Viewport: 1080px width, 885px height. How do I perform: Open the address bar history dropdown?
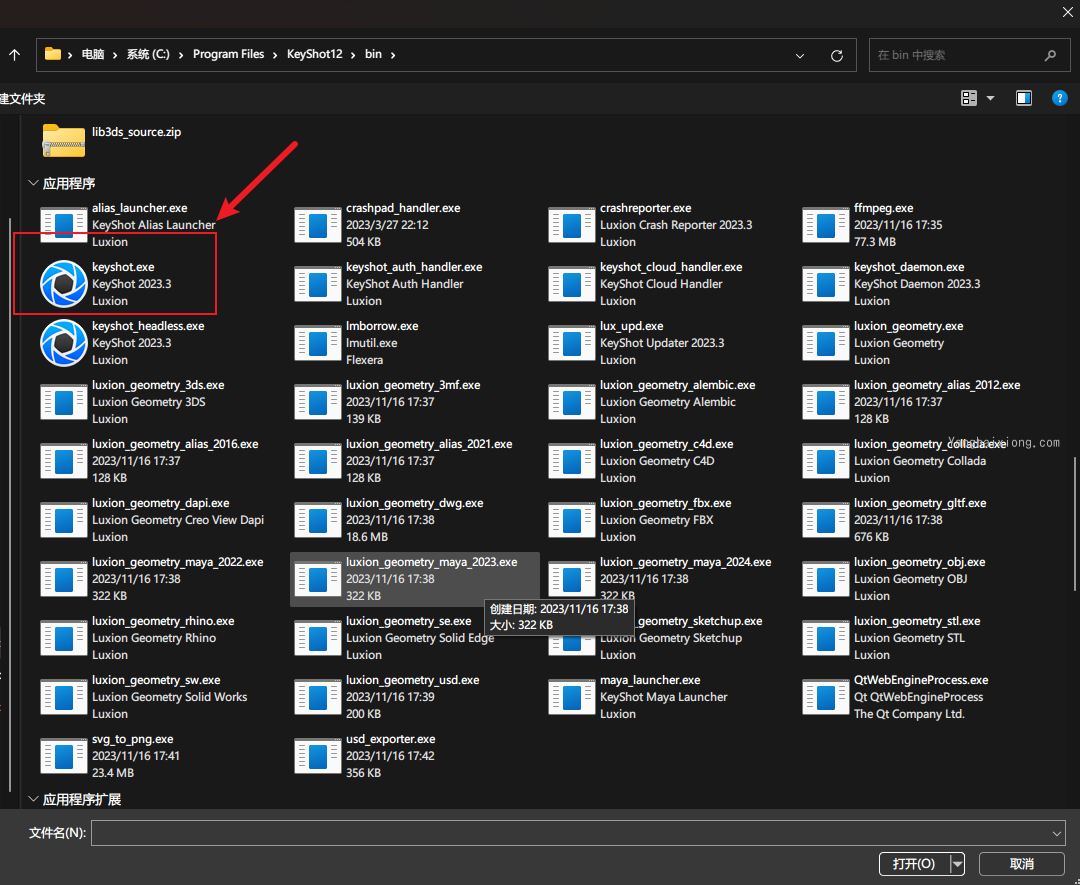coord(800,56)
